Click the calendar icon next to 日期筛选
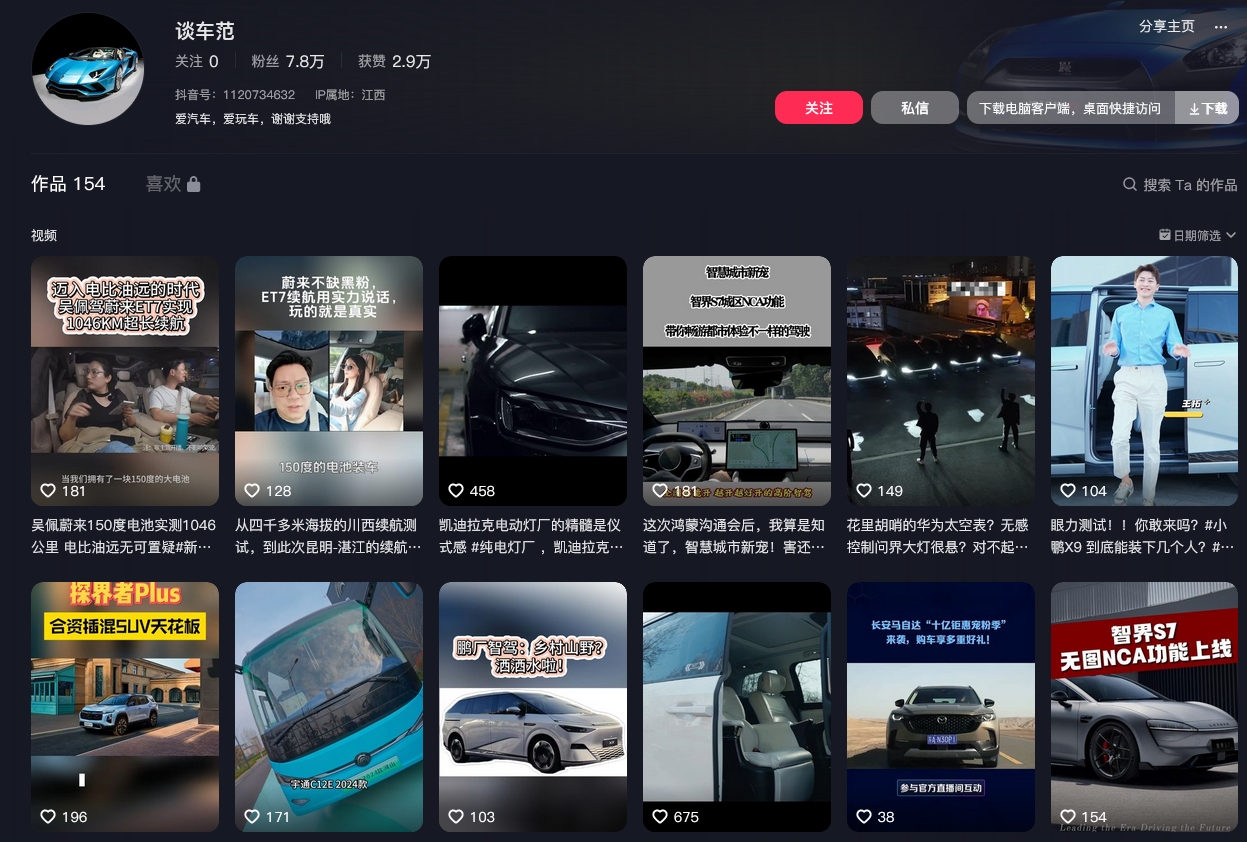Viewport: 1247px width, 842px height. point(1165,235)
